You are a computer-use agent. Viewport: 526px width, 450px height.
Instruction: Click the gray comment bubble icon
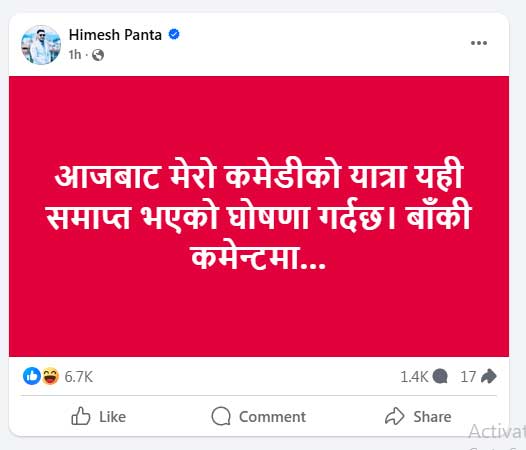(x=440, y=377)
